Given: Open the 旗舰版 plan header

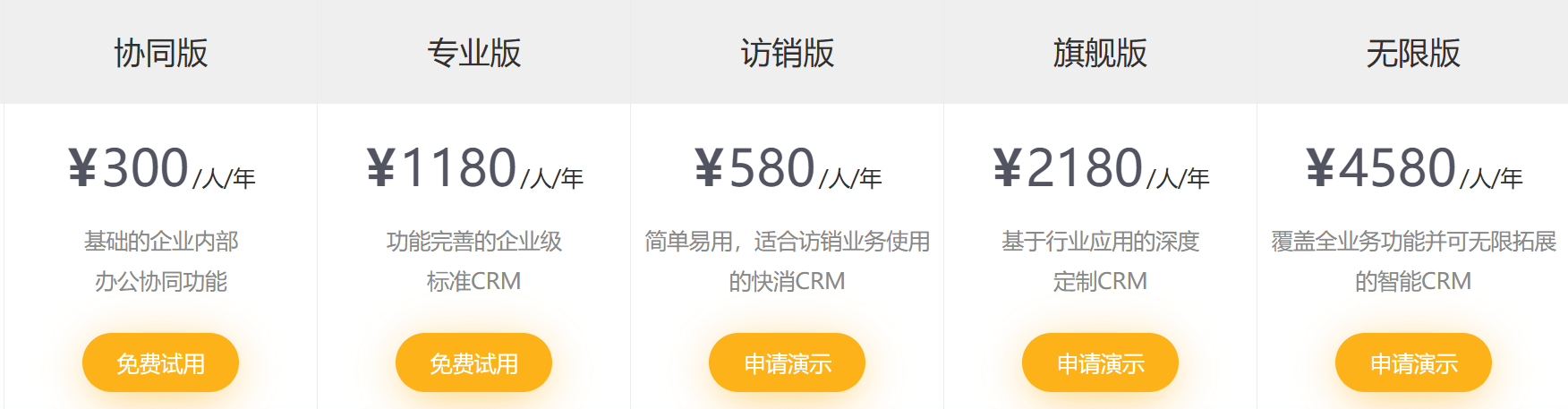Looking at the screenshot, I should [1100, 53].
